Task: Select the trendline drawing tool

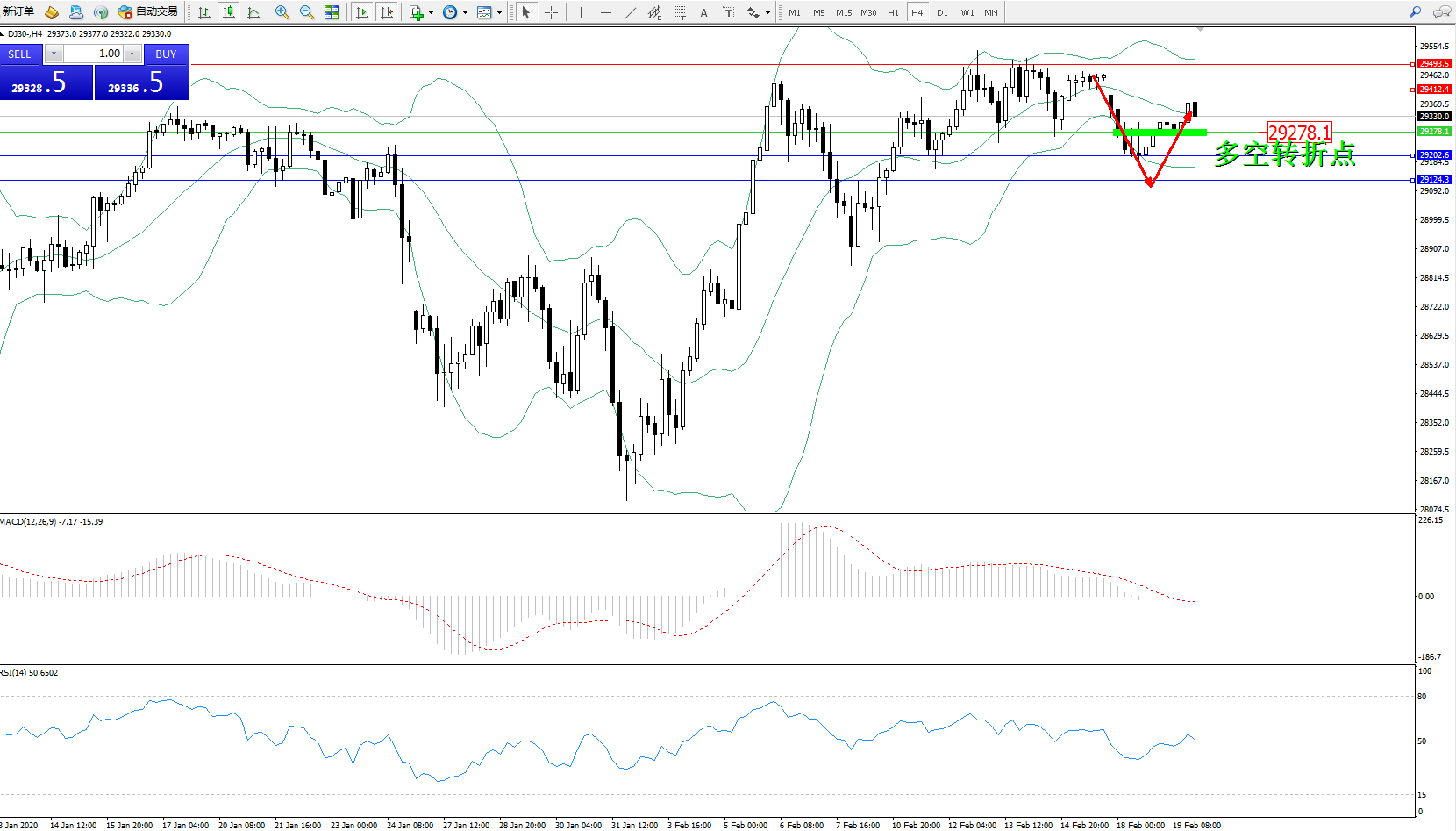Action: [x=631, y=12]
